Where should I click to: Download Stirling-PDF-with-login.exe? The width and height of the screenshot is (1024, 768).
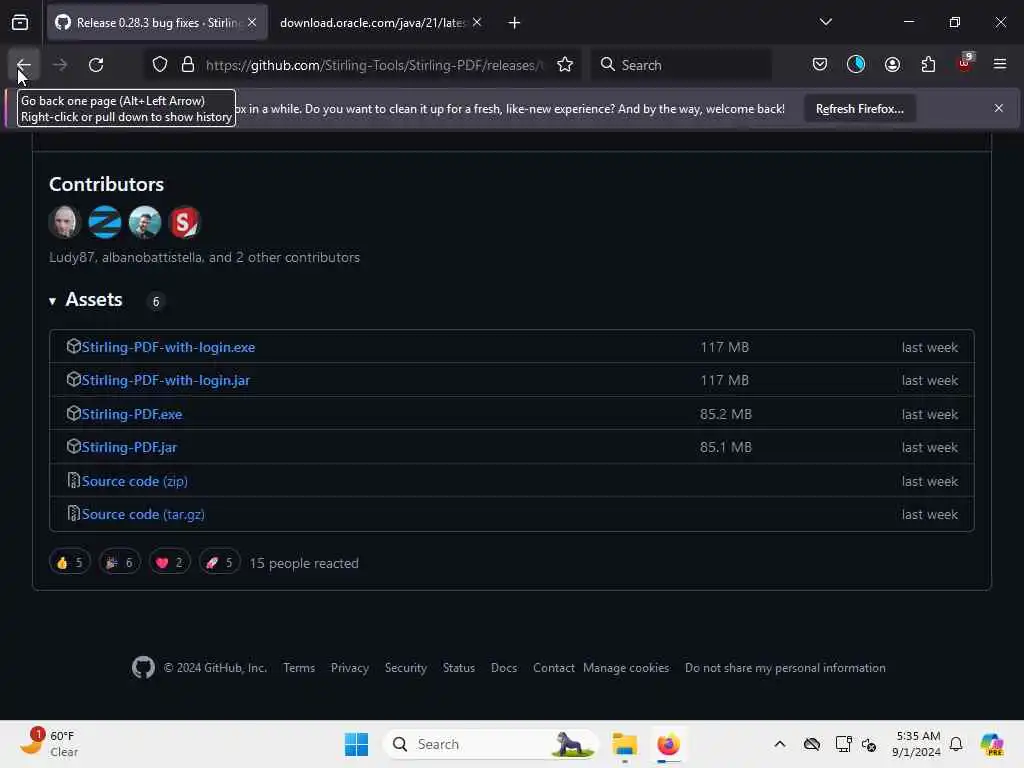coord(168,347)
